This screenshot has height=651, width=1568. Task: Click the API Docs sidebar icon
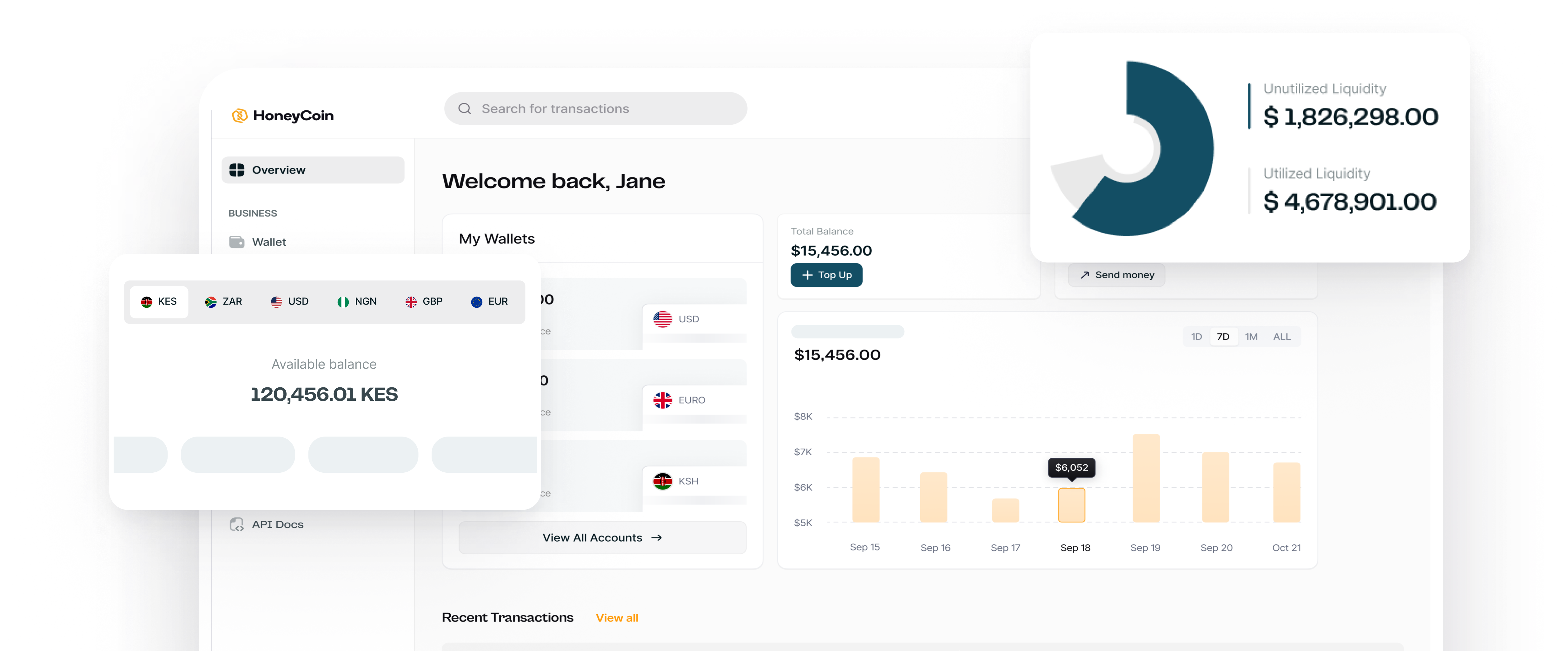237,524
